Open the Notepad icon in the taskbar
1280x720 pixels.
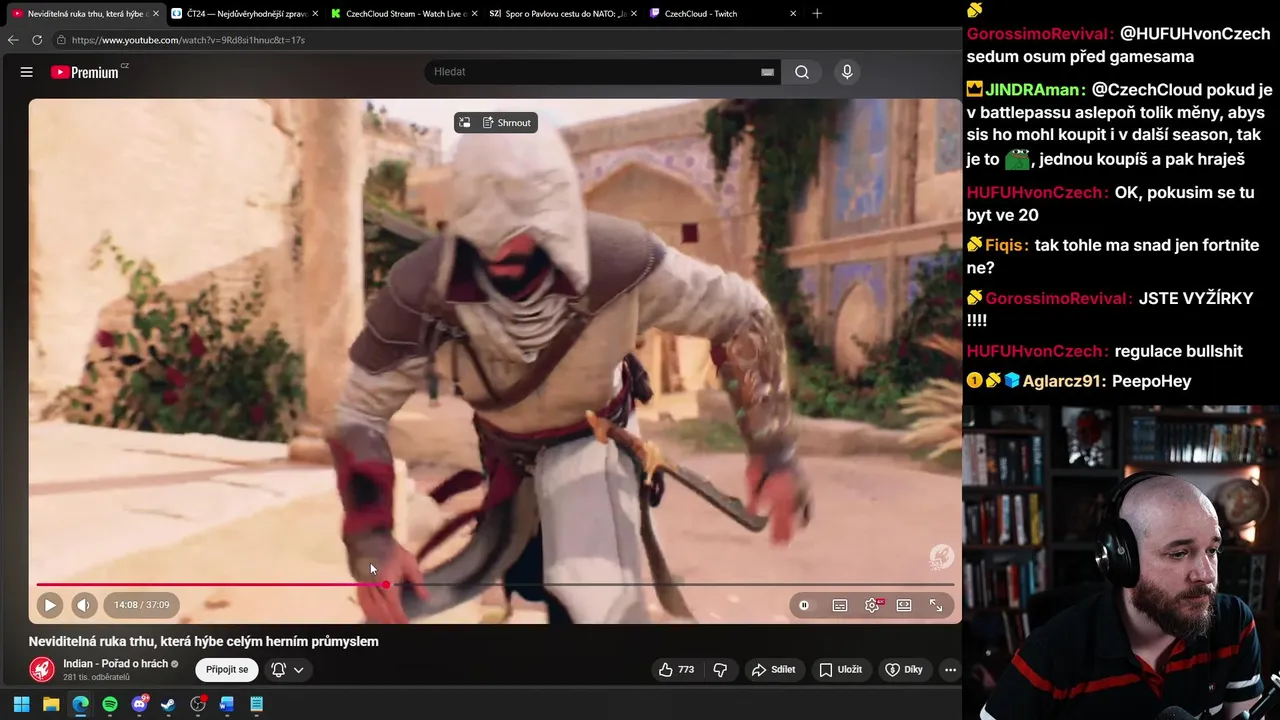[256, 704]
